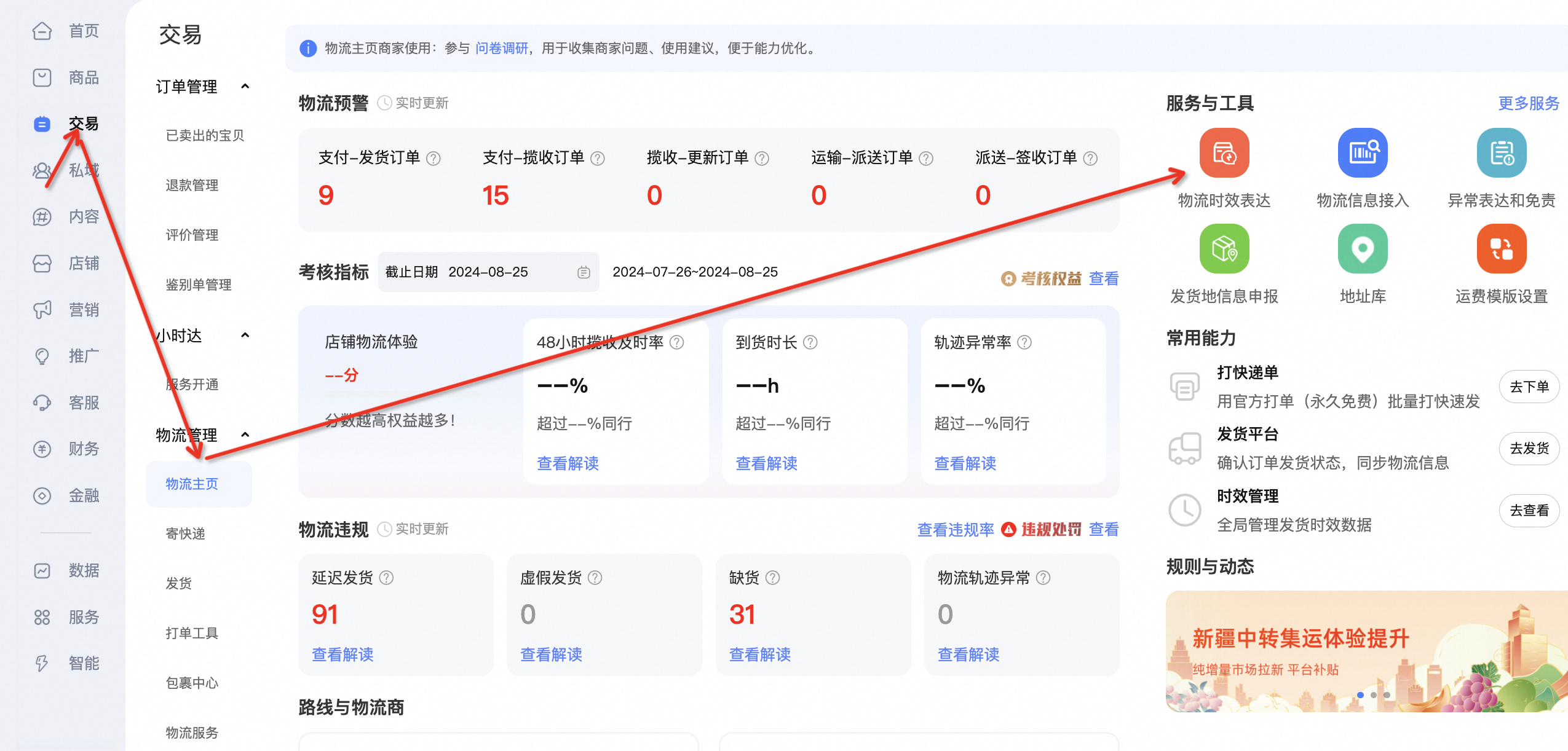Viewport: 1568px width, 751px height.
Task: Click the 服务 grid icon in sidebar
Action: pos(42,617)
